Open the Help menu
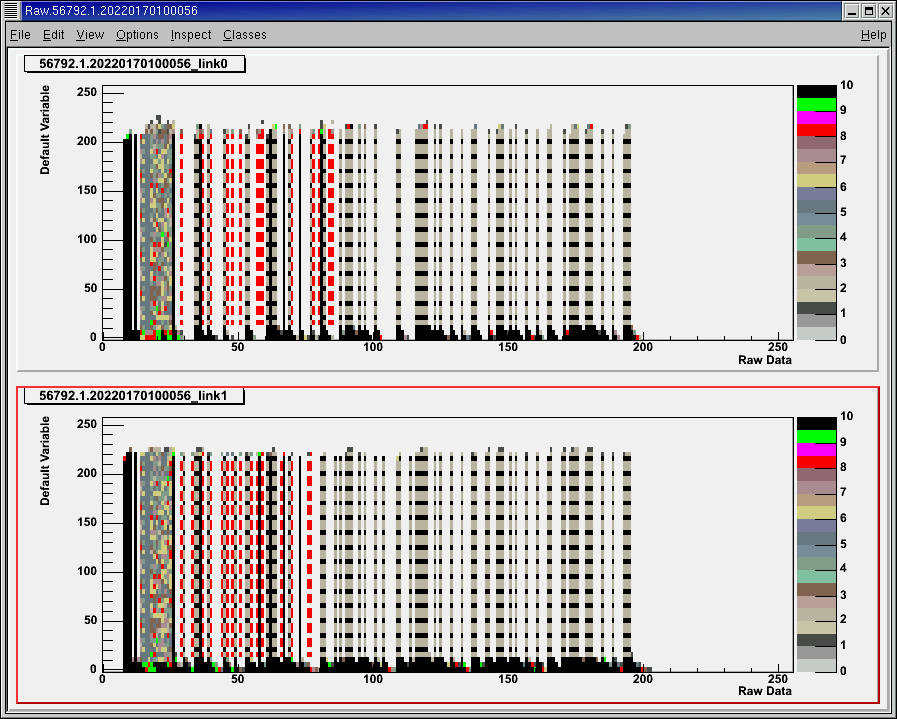The image size is (897, 719). [873, 34]
